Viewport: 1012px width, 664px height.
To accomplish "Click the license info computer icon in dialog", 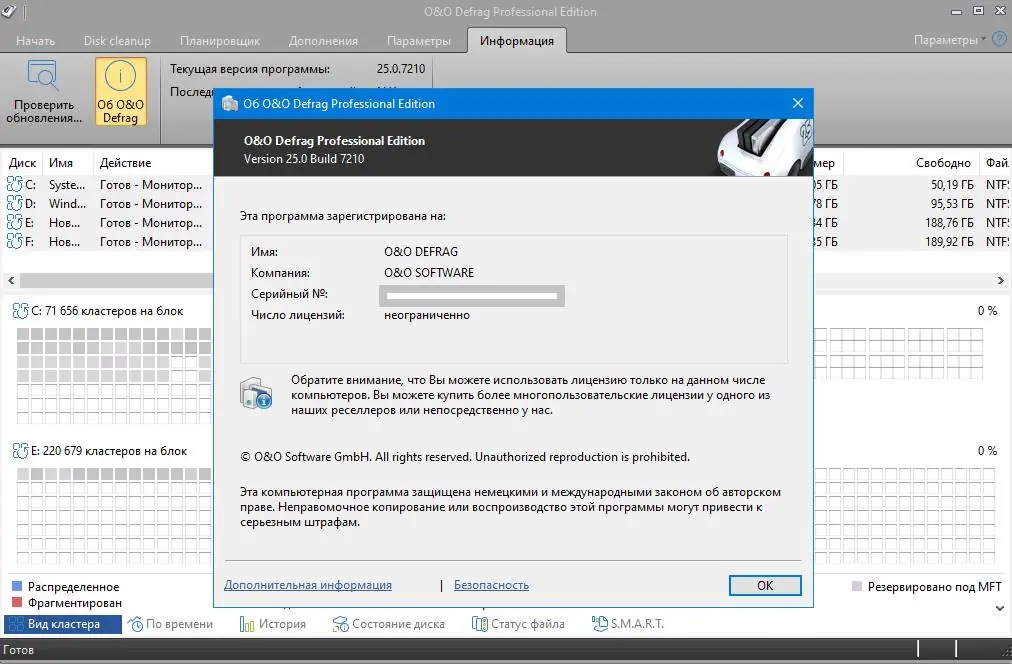I will click(256, 394).
